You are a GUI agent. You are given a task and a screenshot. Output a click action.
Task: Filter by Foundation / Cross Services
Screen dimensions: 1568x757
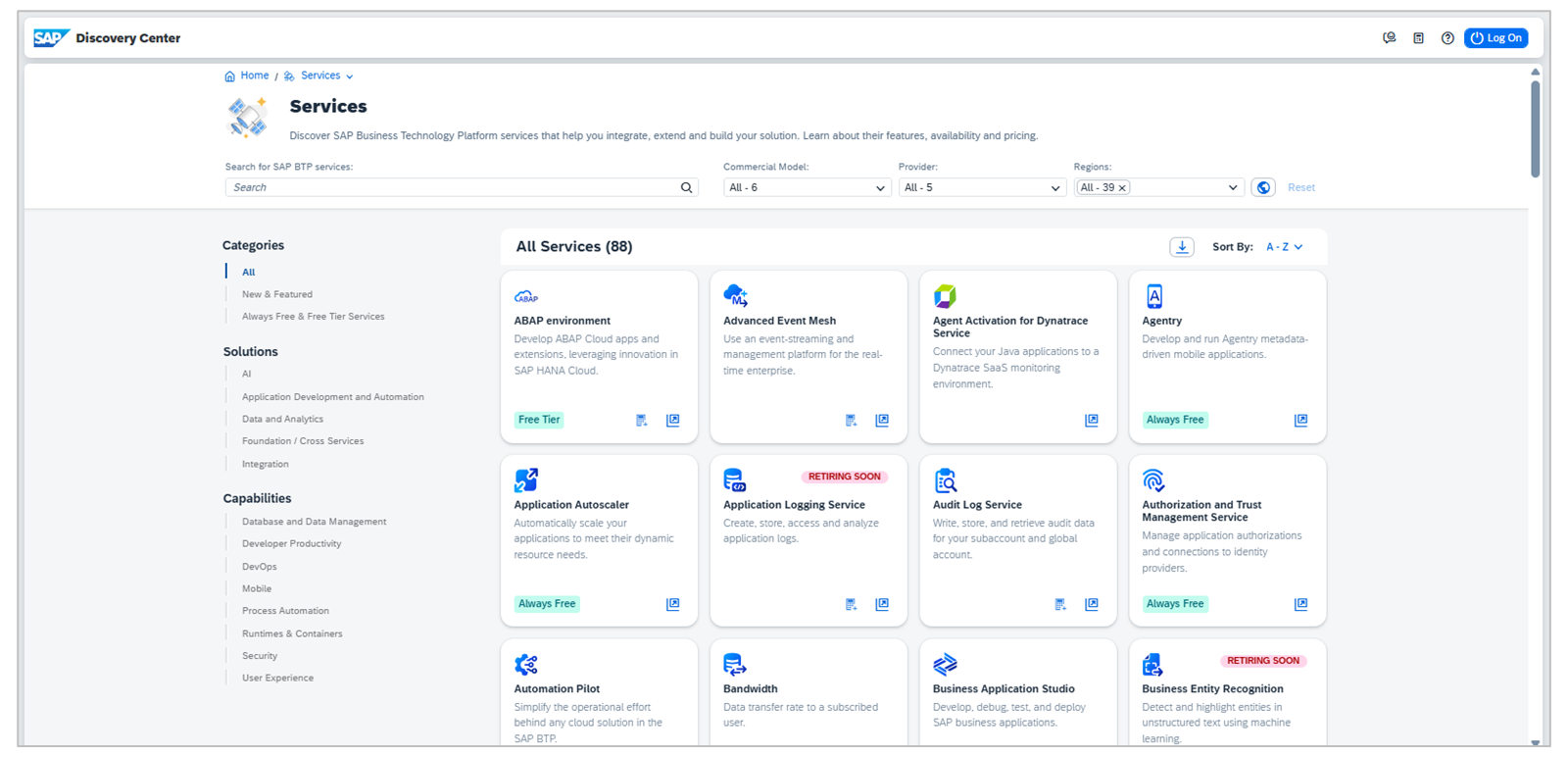coord(303,441)
